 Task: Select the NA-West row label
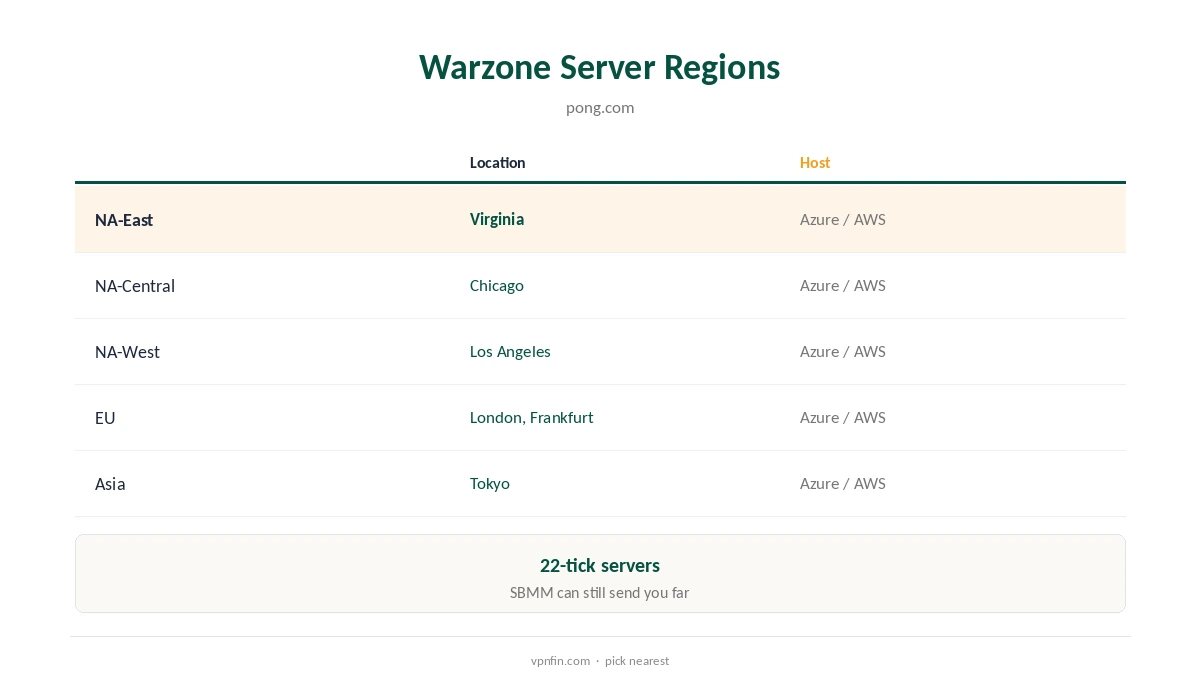127,352
